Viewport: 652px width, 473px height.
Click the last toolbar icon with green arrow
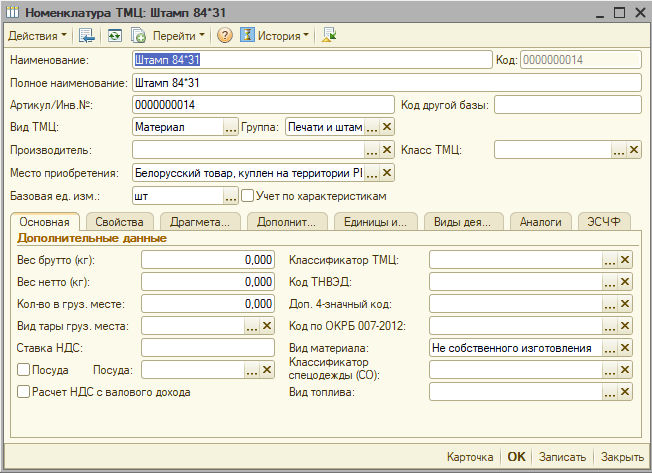pyautogui.click(x=330, y=35)
